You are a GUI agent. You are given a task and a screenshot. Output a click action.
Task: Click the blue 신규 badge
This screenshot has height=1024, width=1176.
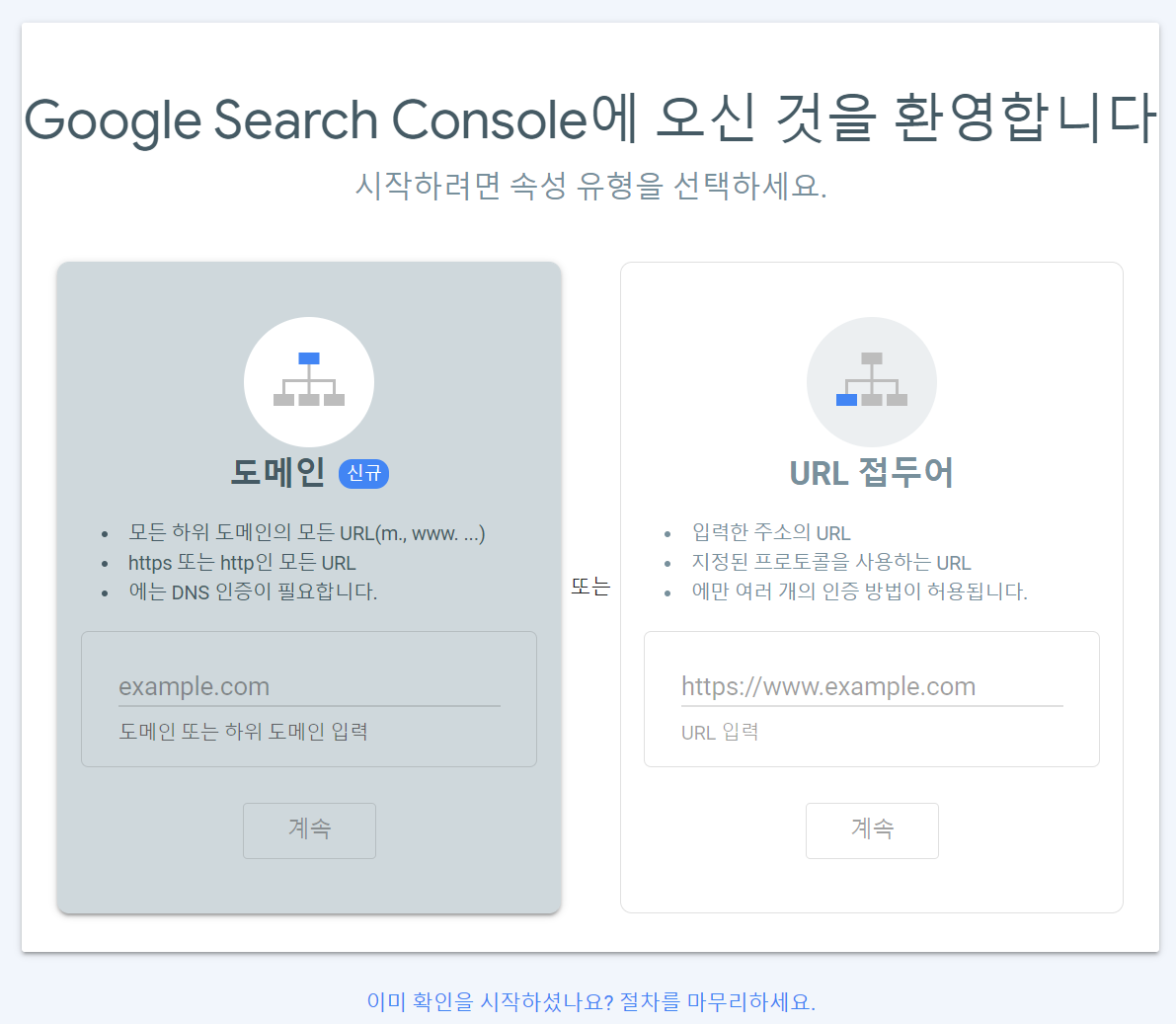click(363, 473)
